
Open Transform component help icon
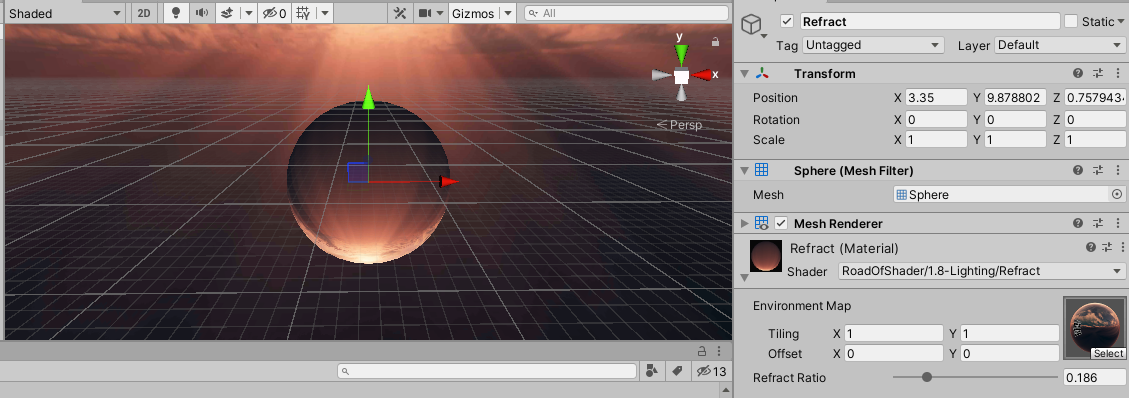[1078, 73]
